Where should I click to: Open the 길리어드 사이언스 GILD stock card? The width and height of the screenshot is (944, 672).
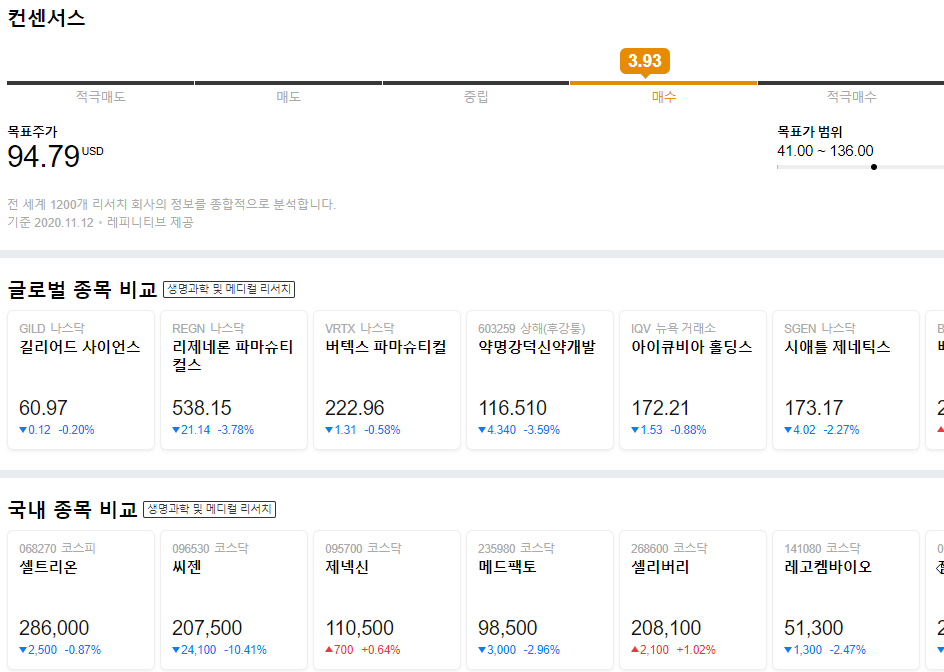81,379
